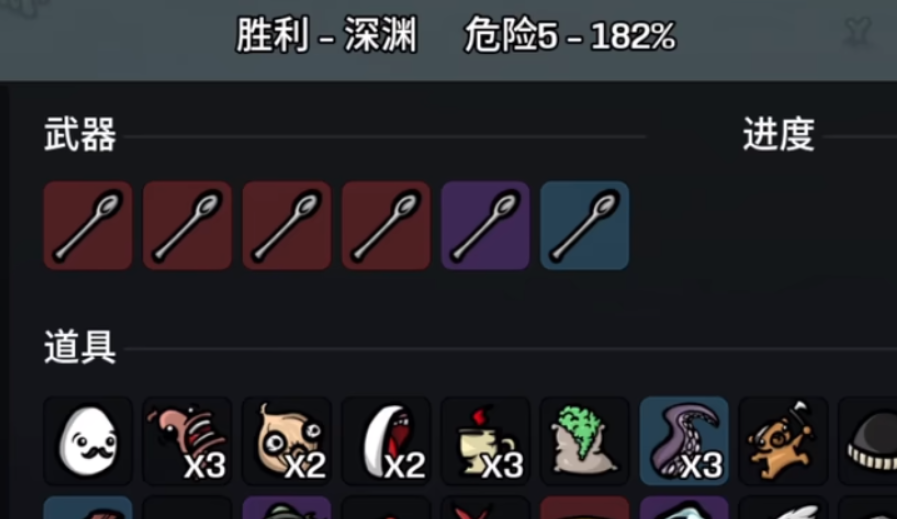Inspect the mustached egg item
The width and height of the screenshot is (897, 519).
[88, 441]
